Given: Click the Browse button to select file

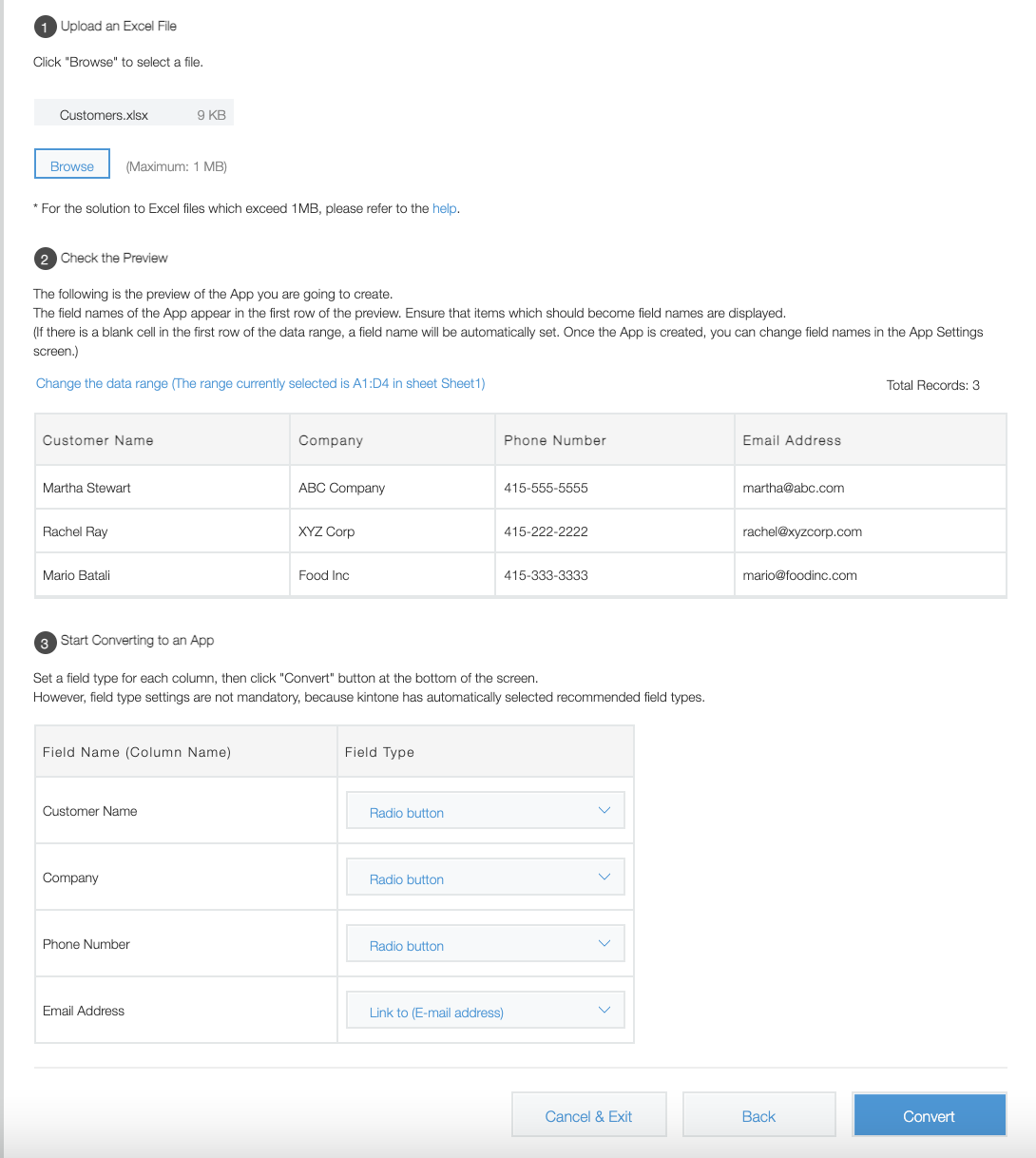Looking at the screenshot, I should 72,164.
